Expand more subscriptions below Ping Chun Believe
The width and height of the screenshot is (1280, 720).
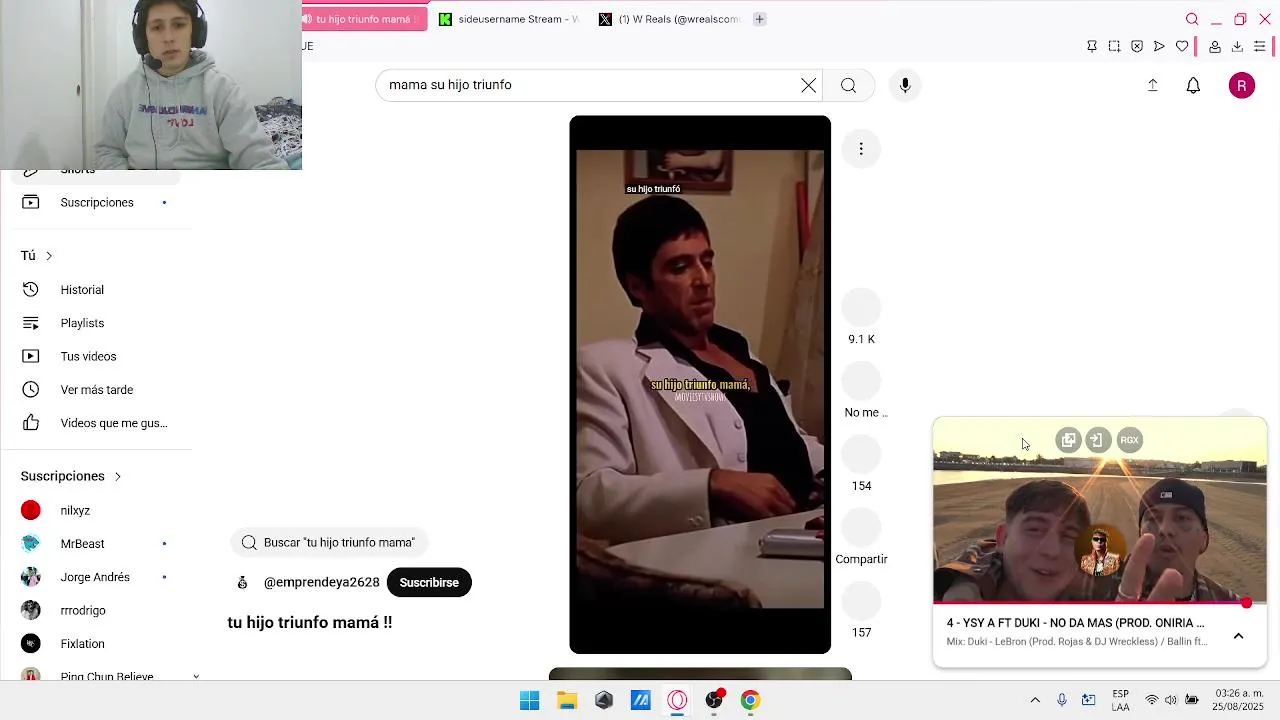point(196,676)
